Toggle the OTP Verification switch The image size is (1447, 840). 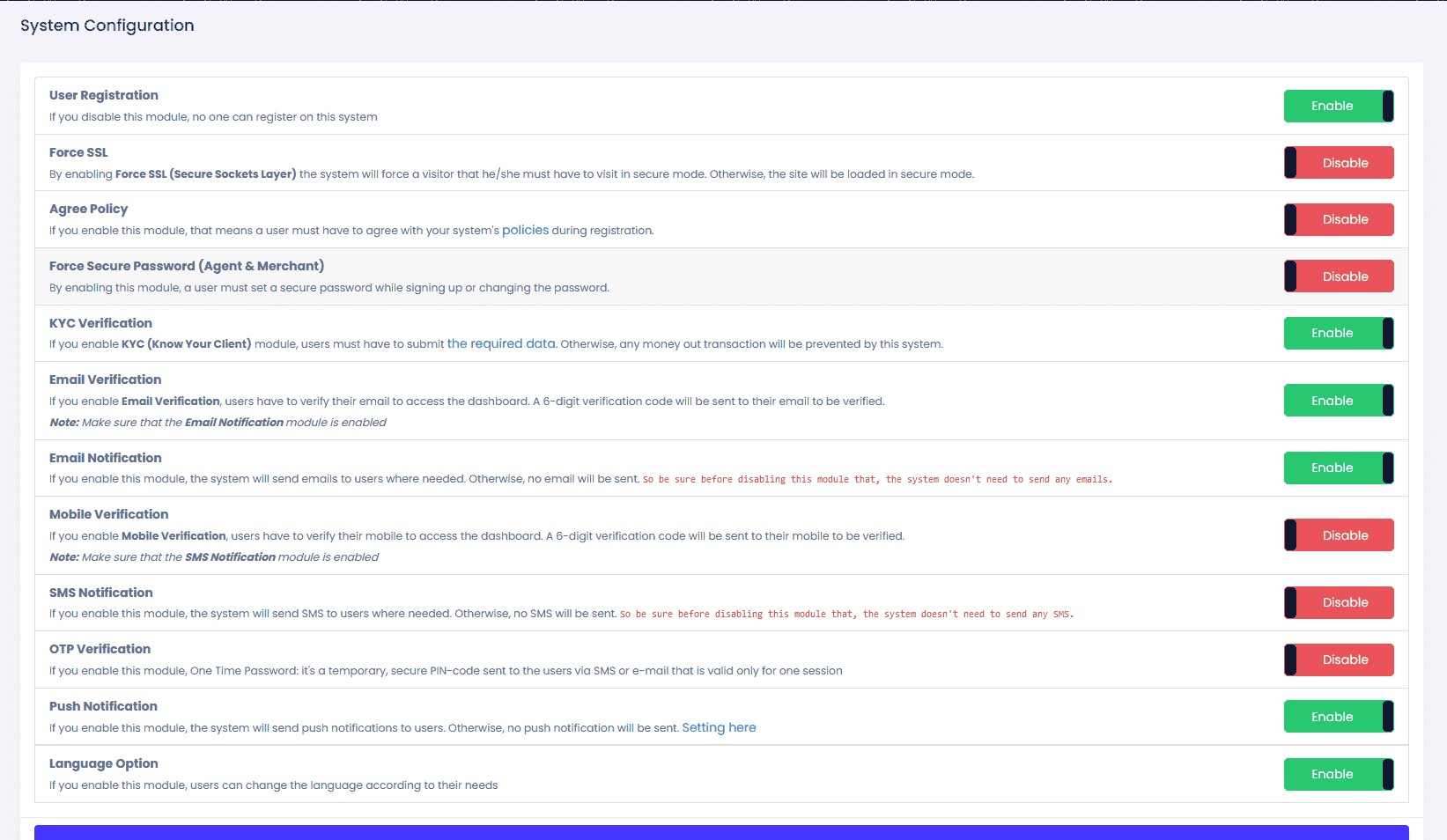[1338, 659]
